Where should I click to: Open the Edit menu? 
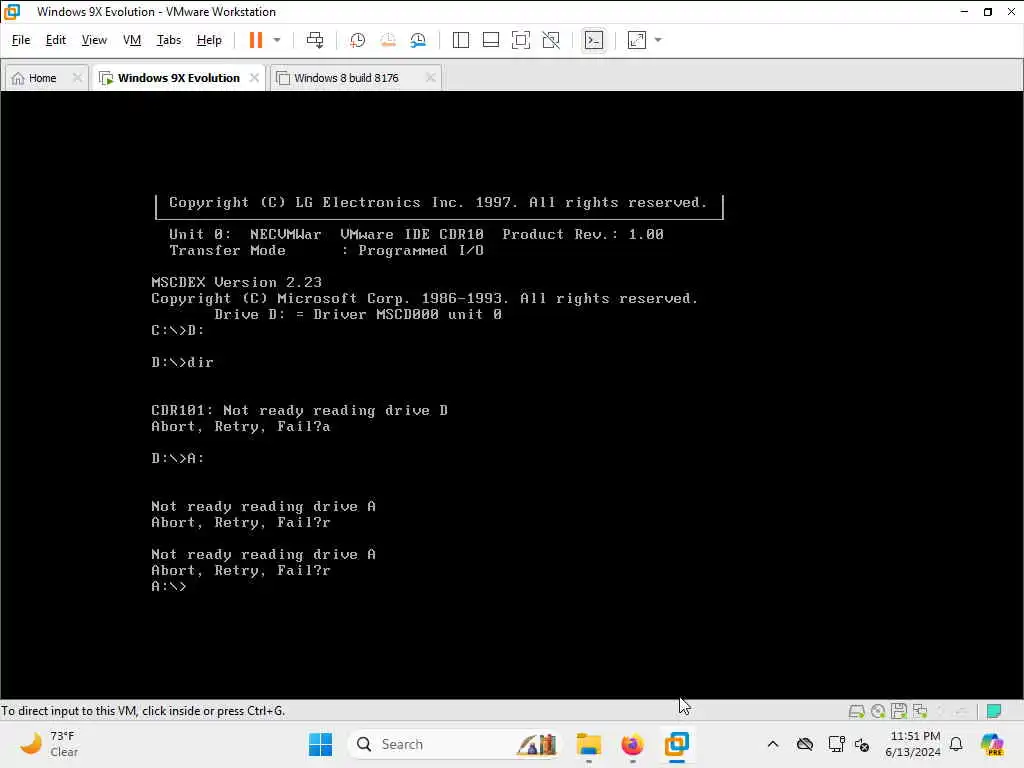click(56, 40)
